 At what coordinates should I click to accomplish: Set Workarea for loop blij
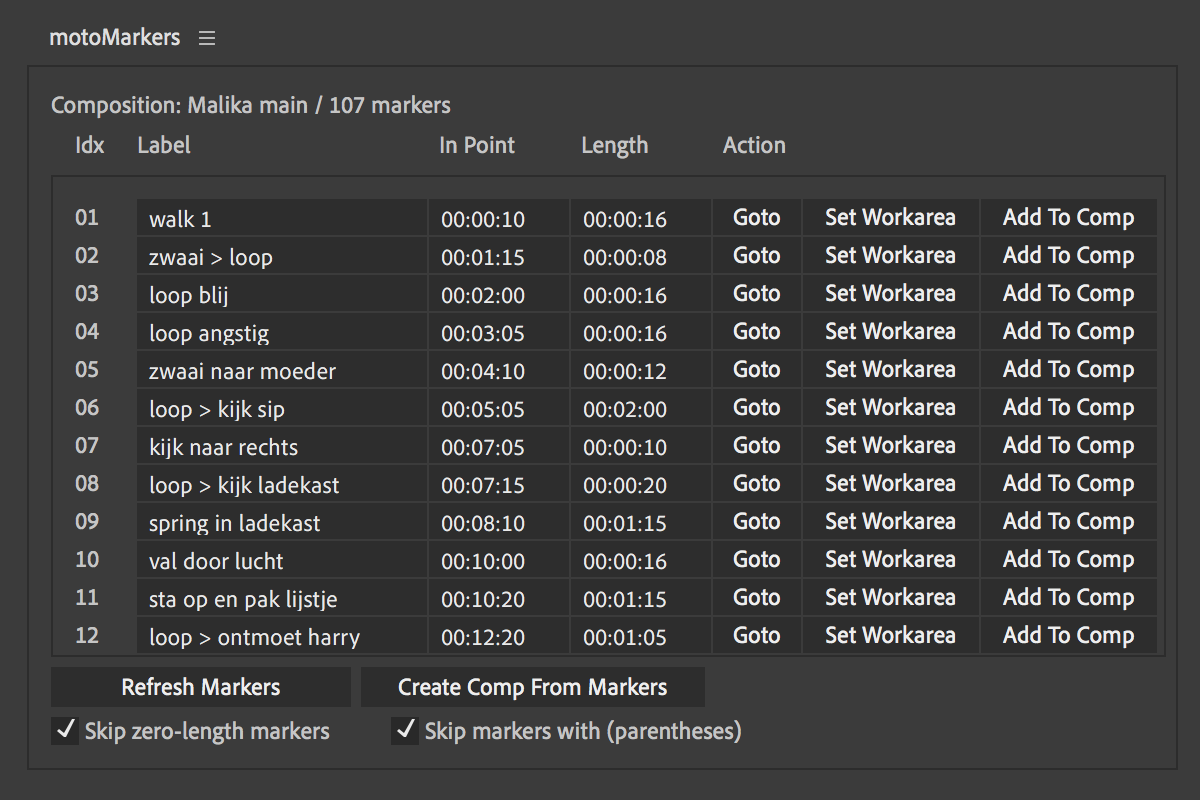click(890, 294)
